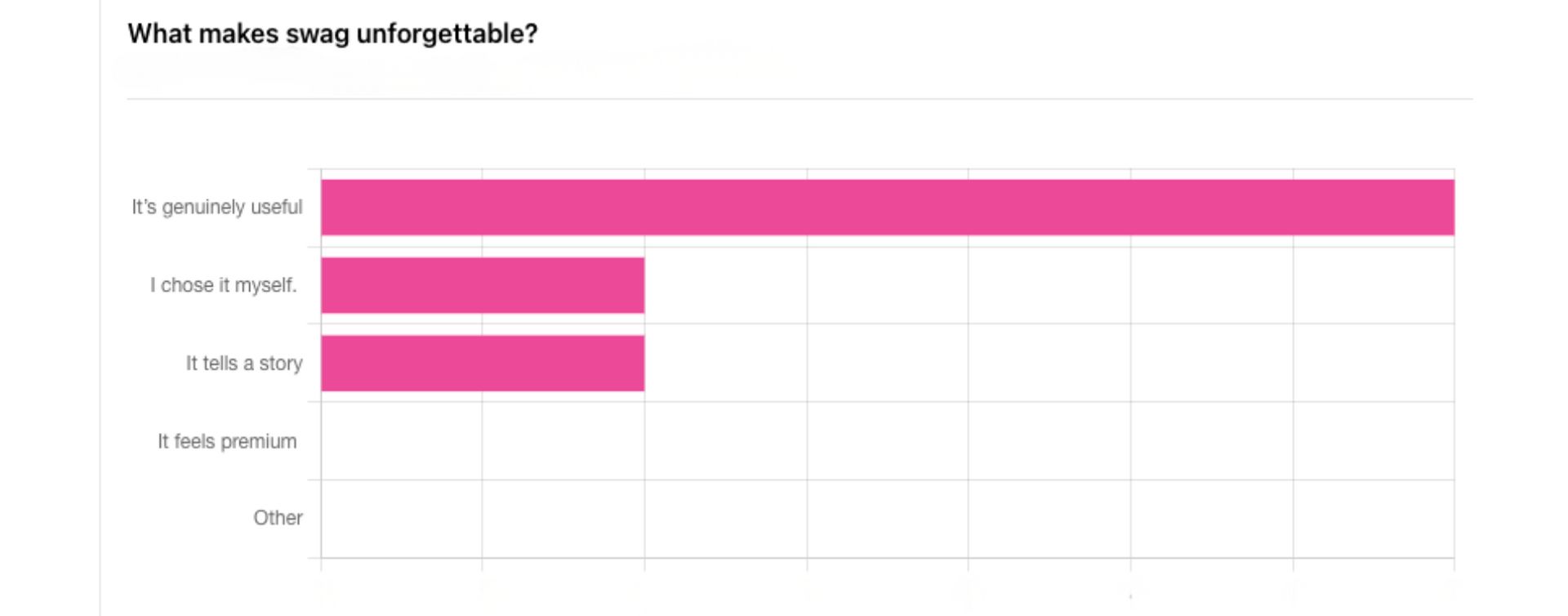This screenshot has height=616, width=1568.
Task: Click the "What makes swag unforgettable?" chart title
Action: (332, 33)
